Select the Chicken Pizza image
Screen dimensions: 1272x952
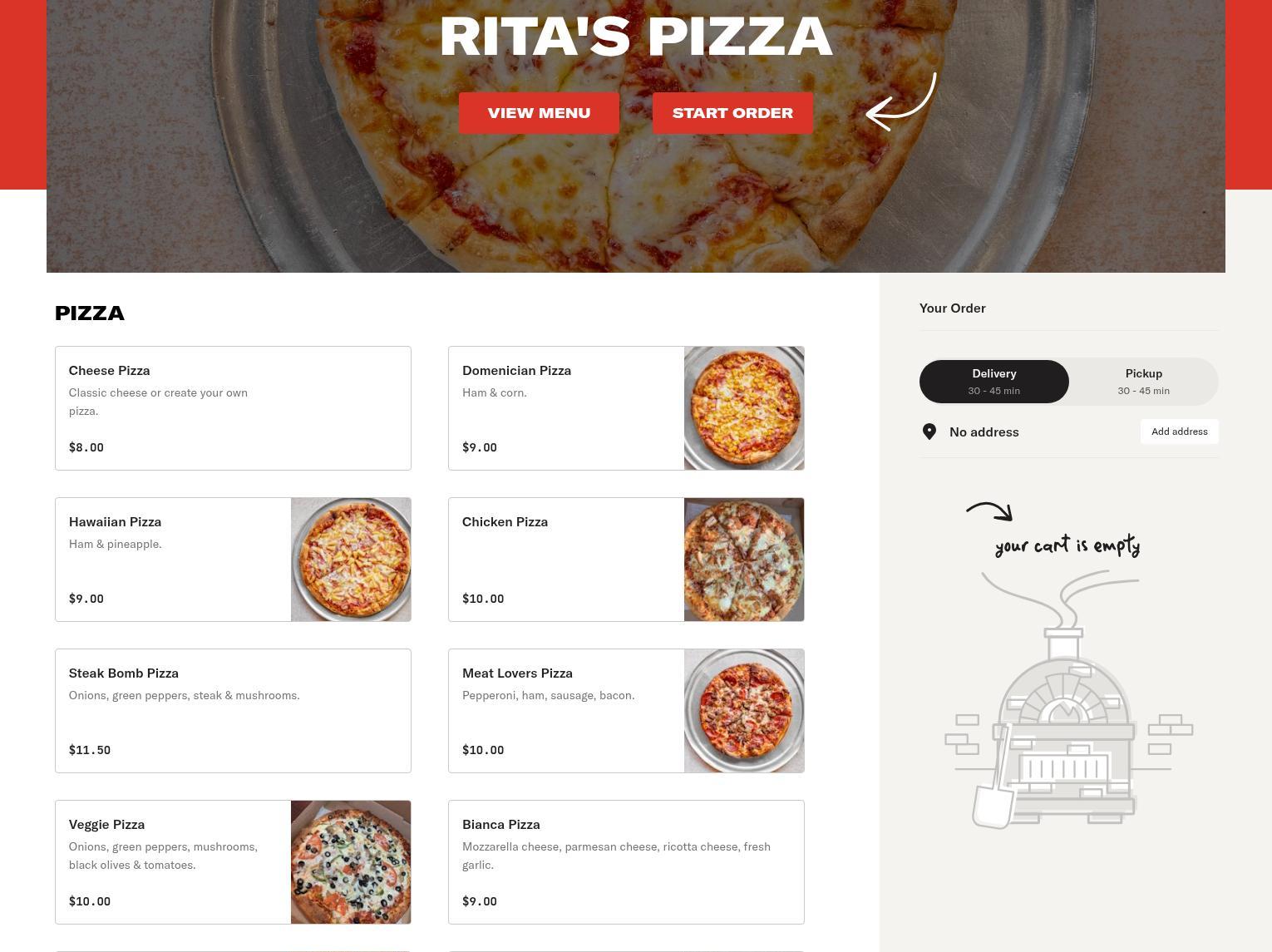(x=744, y=560)
